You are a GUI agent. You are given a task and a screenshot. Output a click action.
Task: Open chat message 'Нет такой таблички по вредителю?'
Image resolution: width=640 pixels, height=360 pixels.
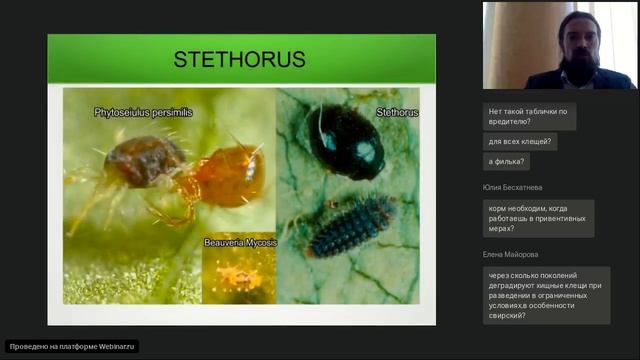529,117
